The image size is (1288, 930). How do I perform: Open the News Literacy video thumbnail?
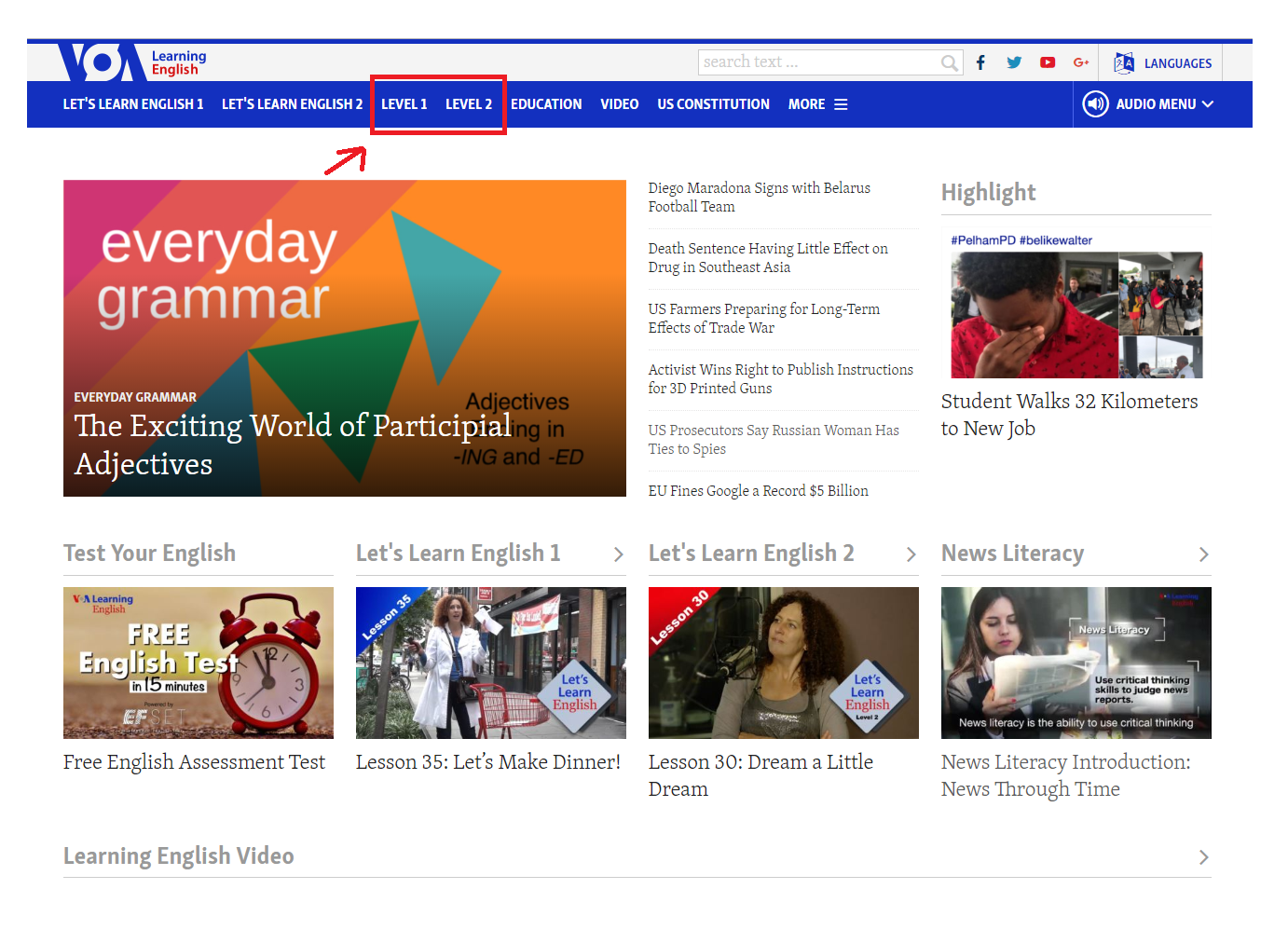click(1076, 663)
